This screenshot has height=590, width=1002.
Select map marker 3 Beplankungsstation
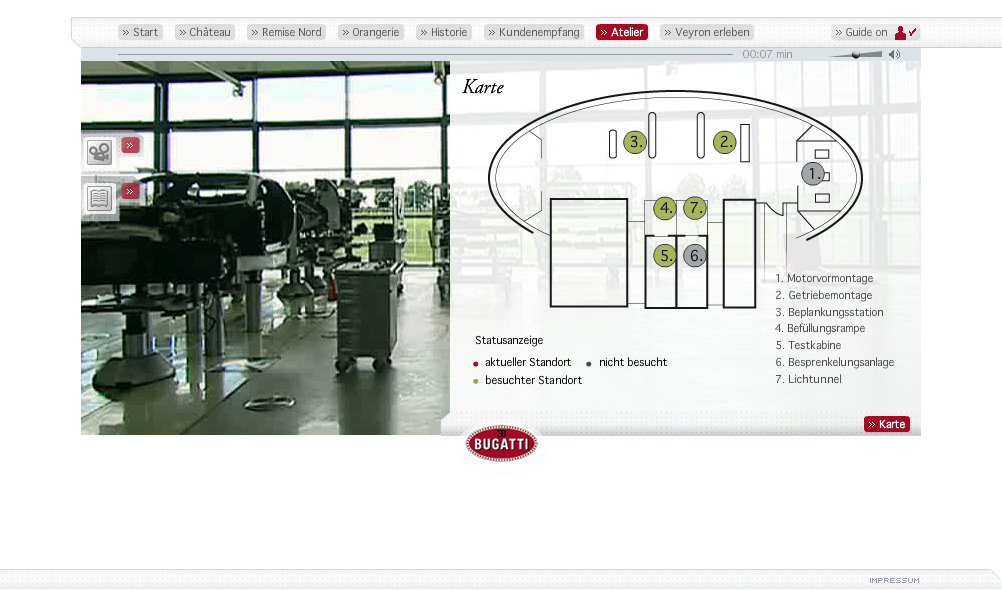point(634,142)
